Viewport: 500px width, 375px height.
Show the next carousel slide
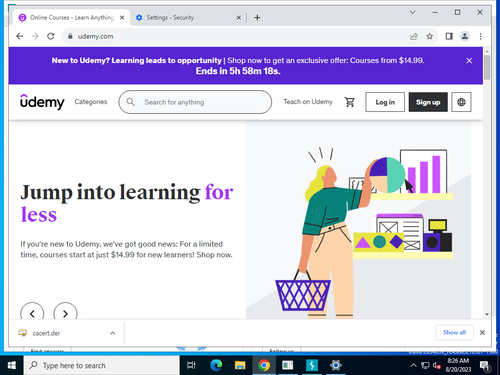pos(65,313)
